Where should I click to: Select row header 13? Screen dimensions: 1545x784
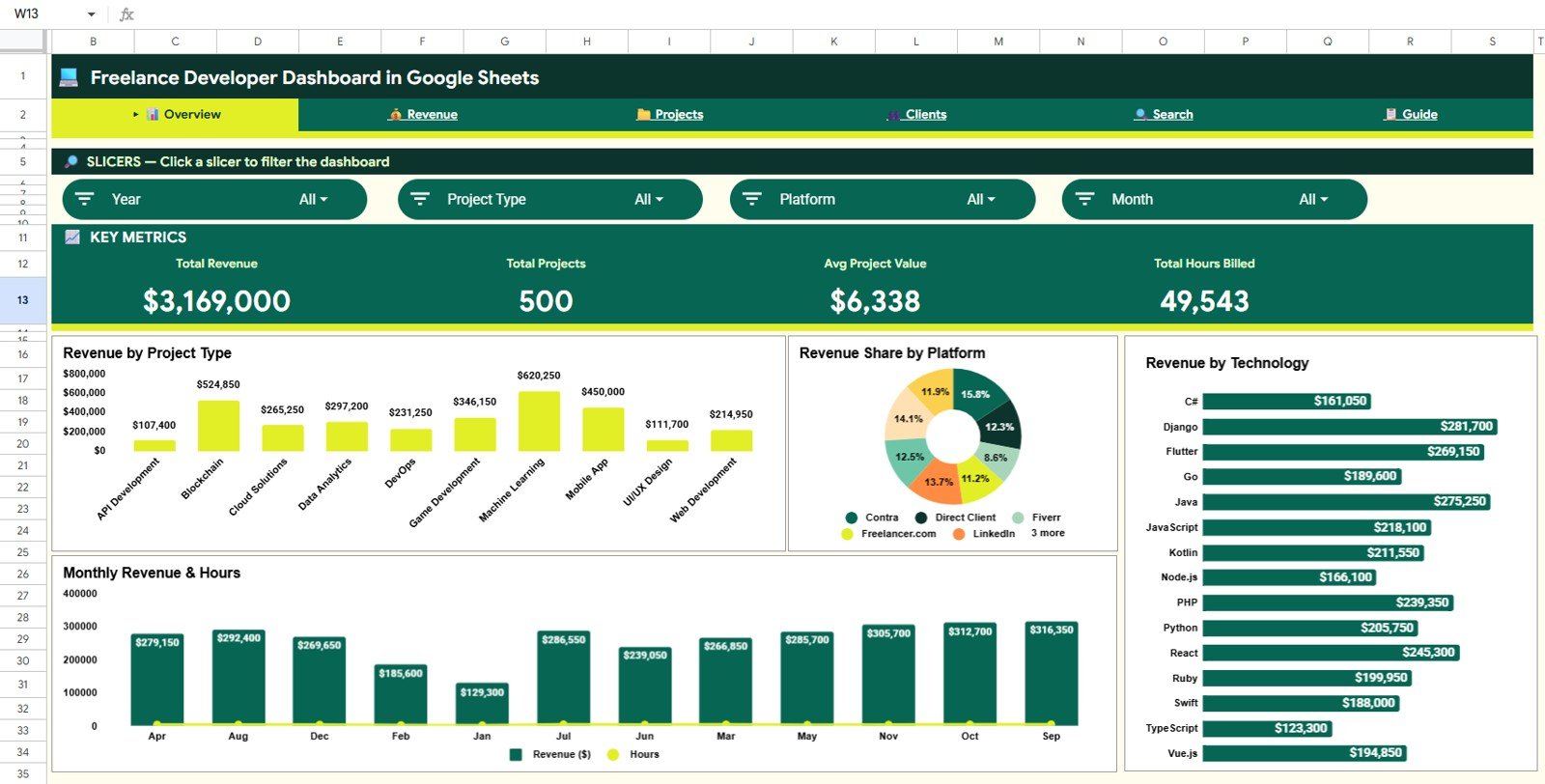tap(23, 300)
